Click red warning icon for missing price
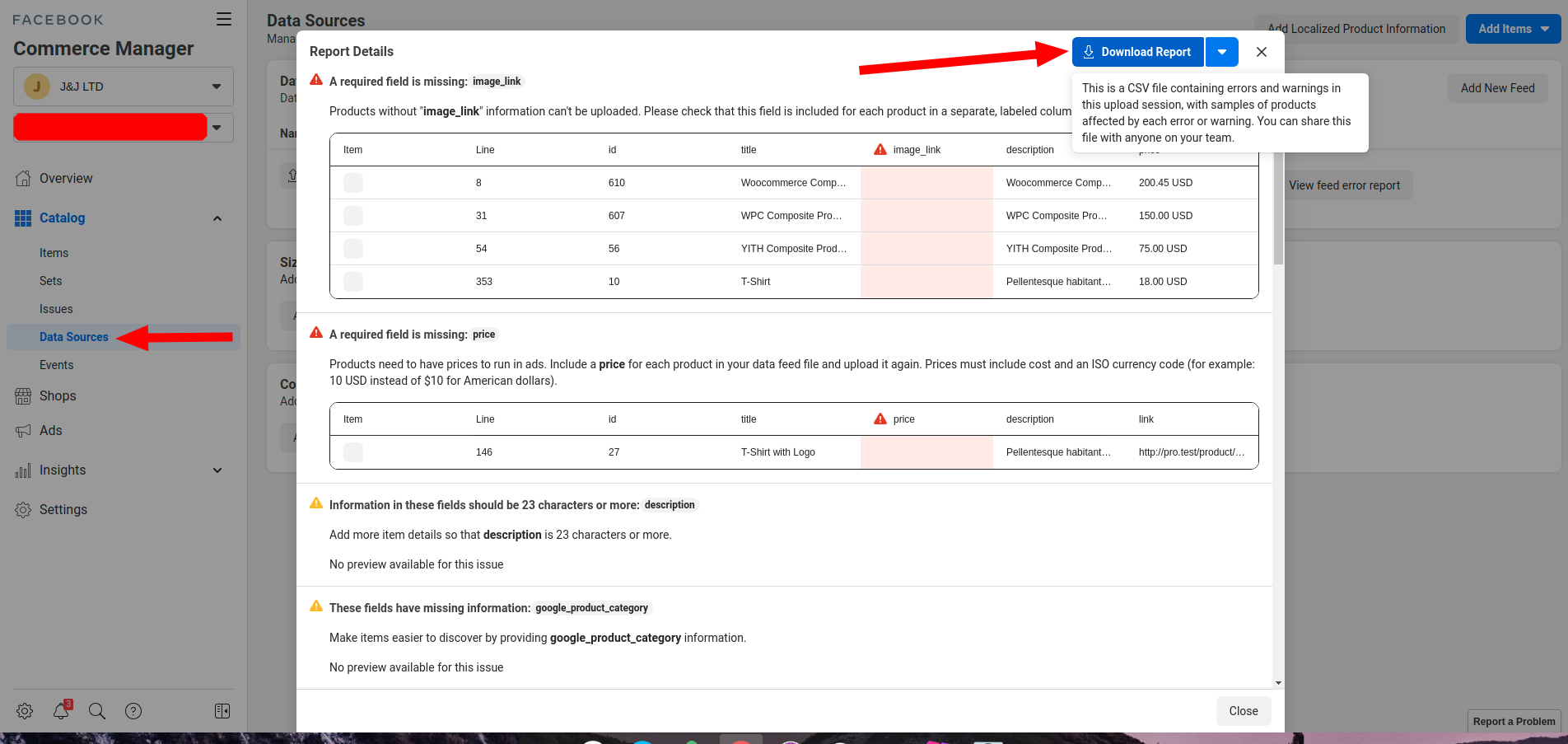Screen dimensions: 1568x744 coord(316,333)
